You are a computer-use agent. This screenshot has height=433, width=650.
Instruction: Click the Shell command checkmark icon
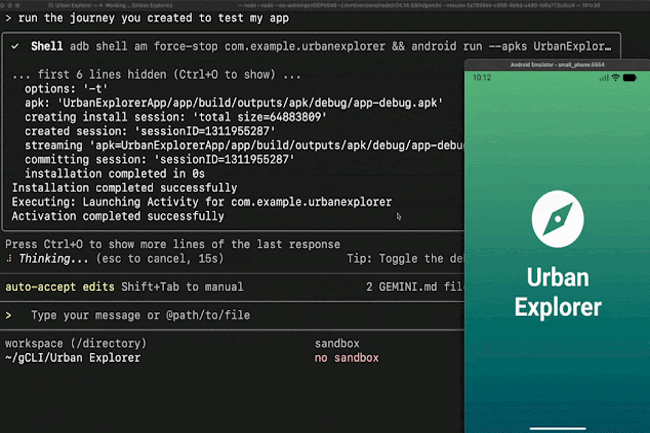tap(17, 45)
